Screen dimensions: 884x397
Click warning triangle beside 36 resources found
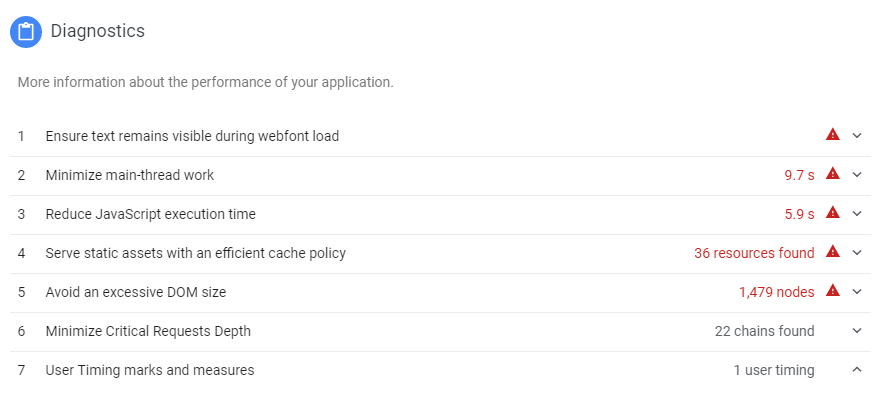pyautogui.click(x=833, y=252)
